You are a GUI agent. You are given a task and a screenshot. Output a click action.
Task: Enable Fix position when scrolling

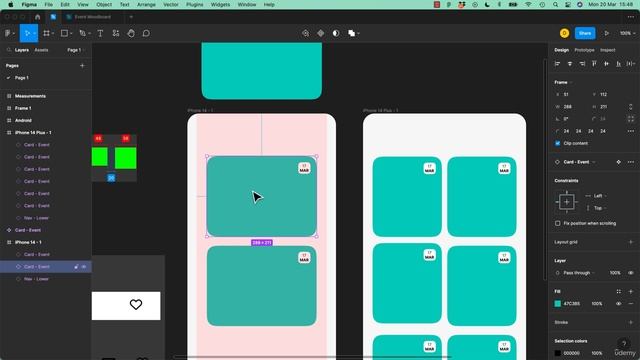tap(558, 223)
